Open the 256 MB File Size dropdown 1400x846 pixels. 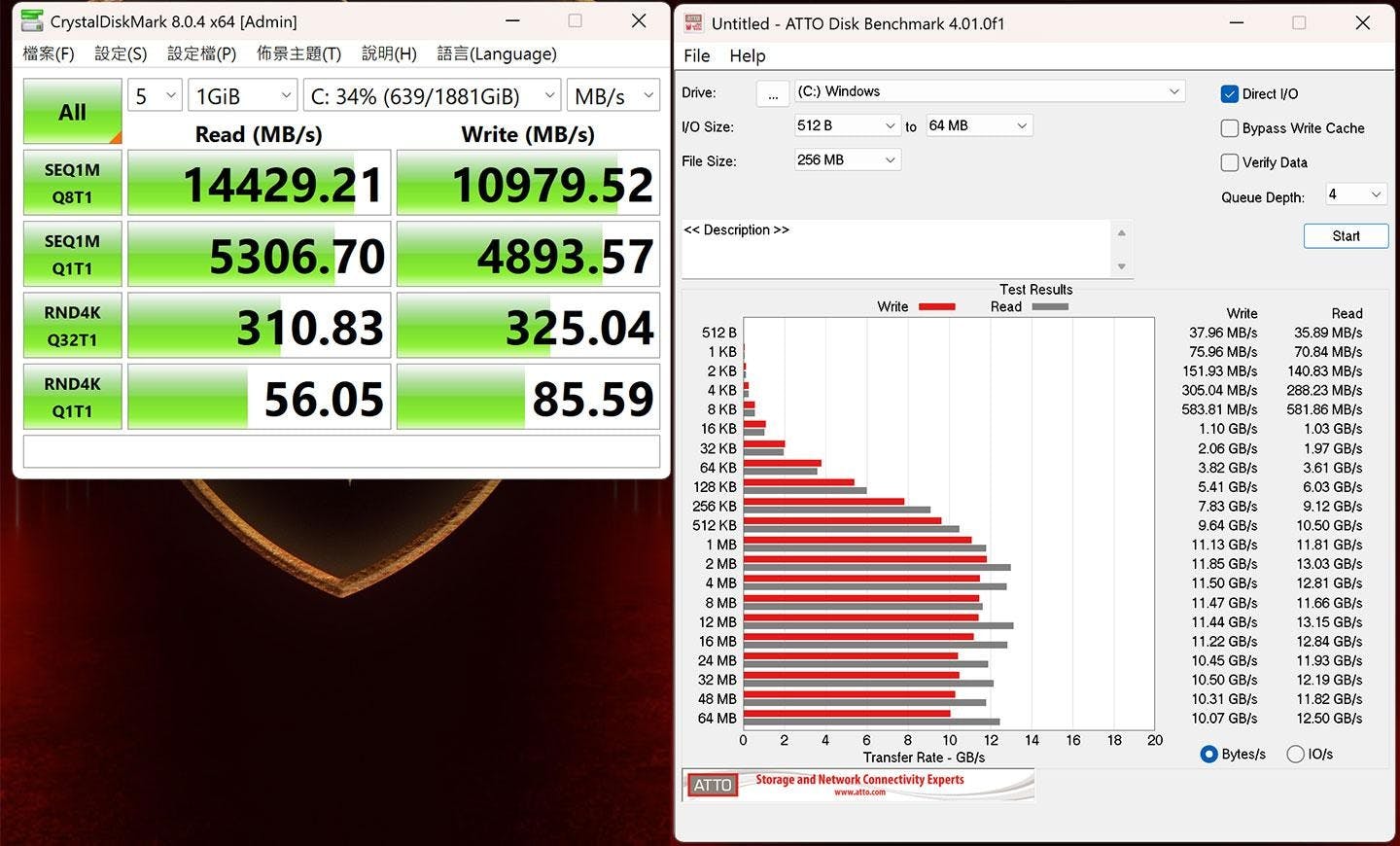847,159
